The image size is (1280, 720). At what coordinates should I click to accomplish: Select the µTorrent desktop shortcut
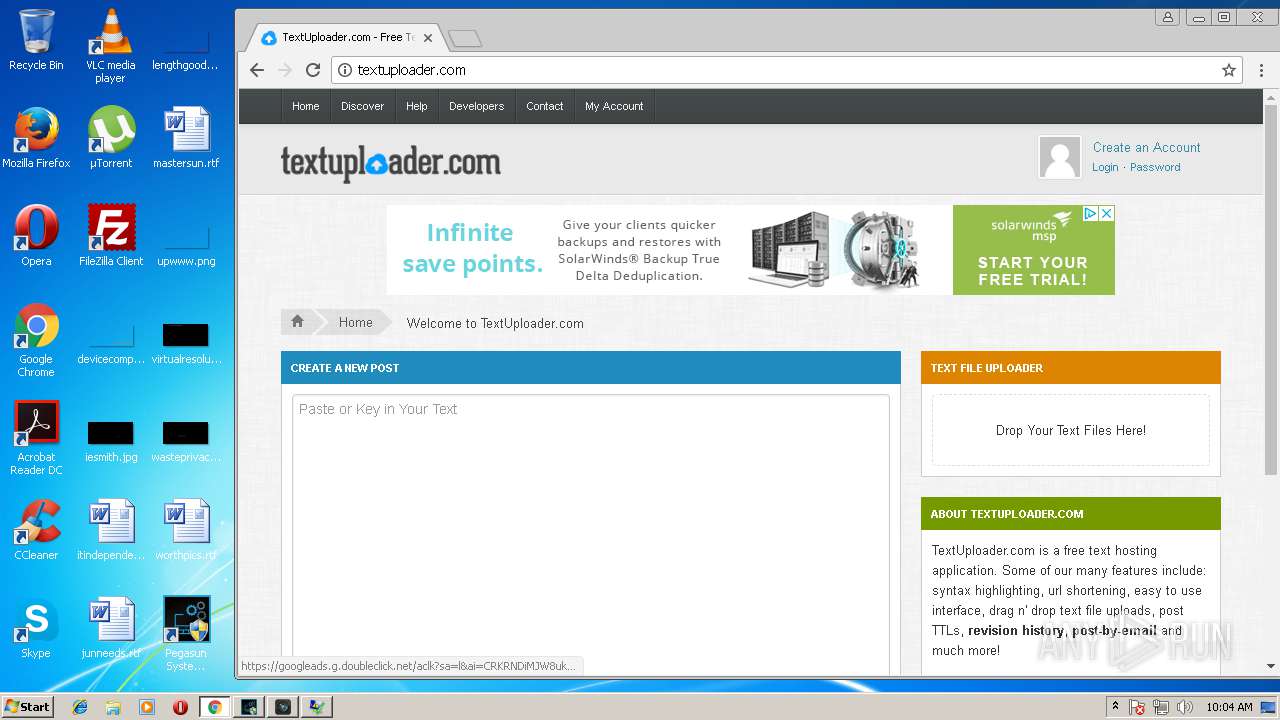[110, 137]
